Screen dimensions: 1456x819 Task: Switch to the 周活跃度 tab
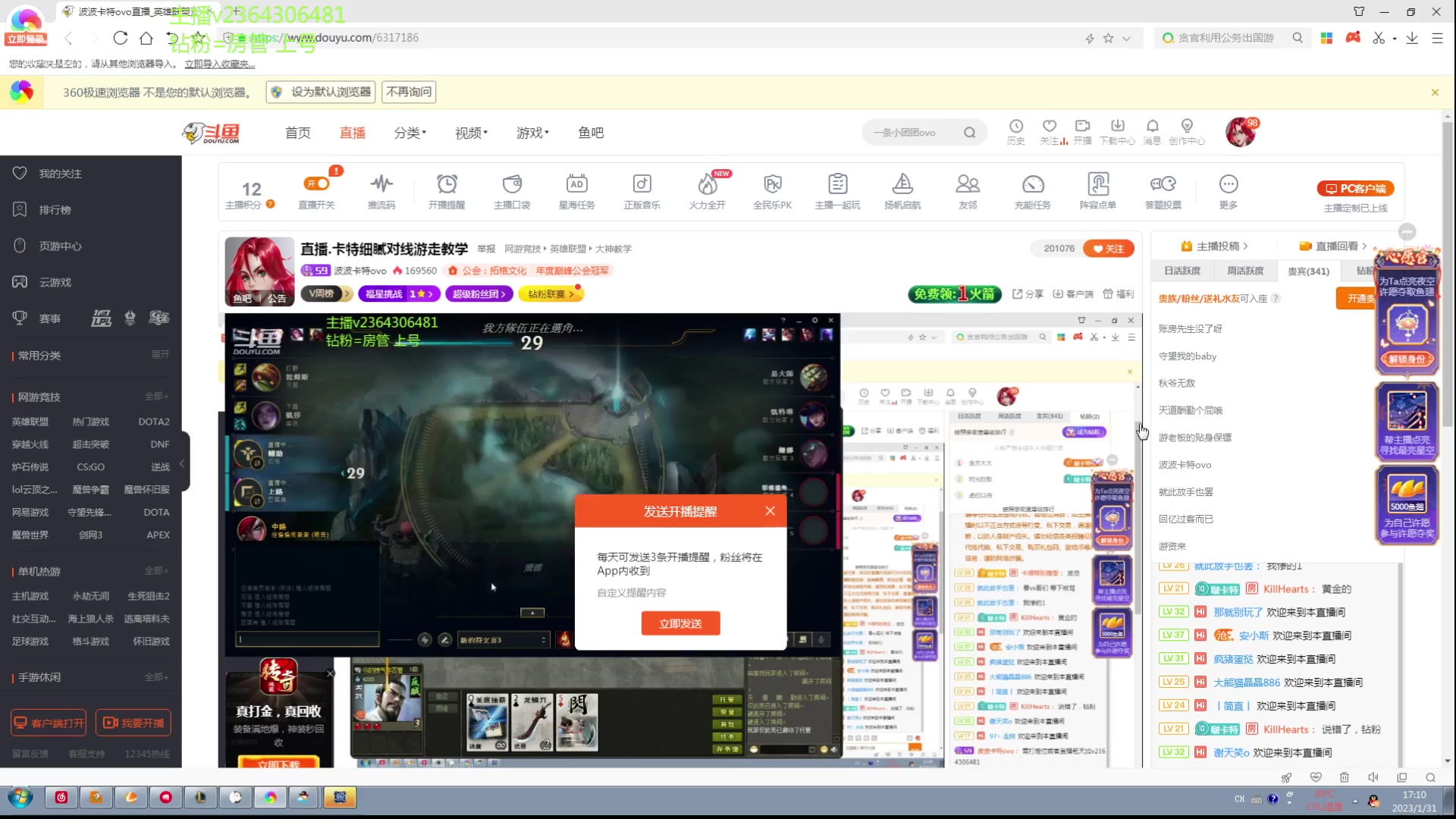(x=1245, y=271)
